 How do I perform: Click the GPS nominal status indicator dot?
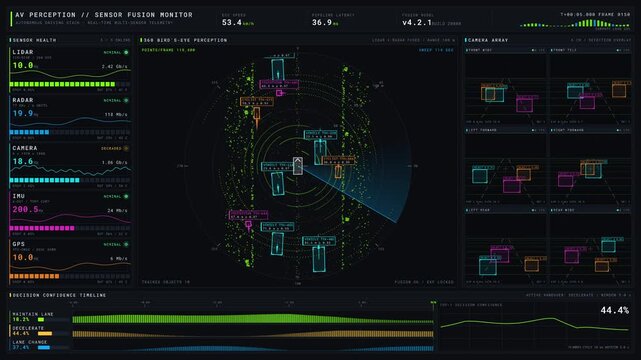(126, 244)
